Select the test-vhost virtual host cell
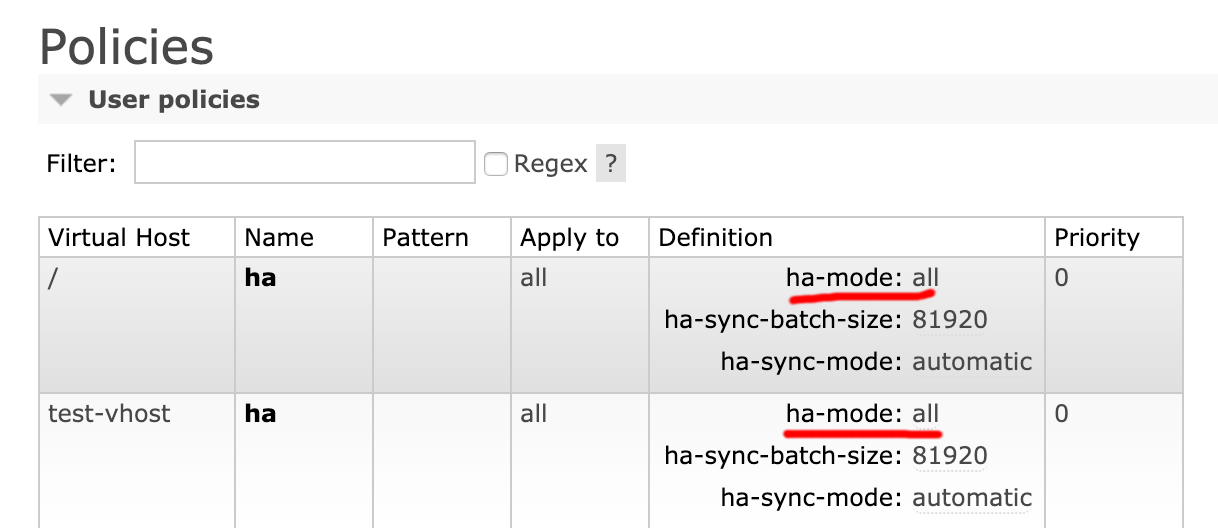This screenshot has width=1218, height=528. pos(109,414)
